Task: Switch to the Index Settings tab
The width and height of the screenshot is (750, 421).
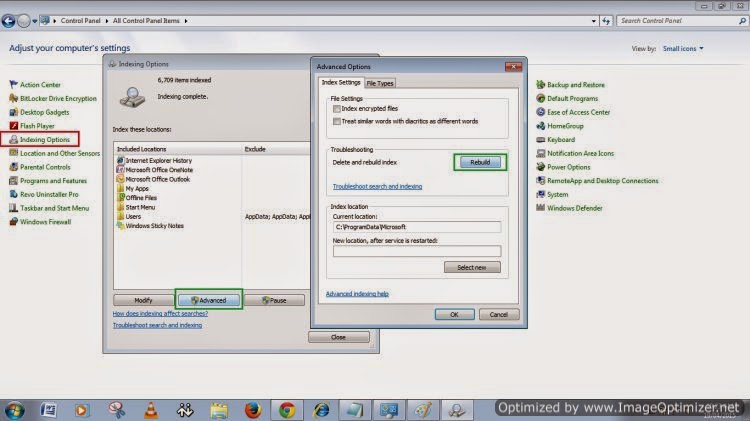Action: tap(341, 82)
